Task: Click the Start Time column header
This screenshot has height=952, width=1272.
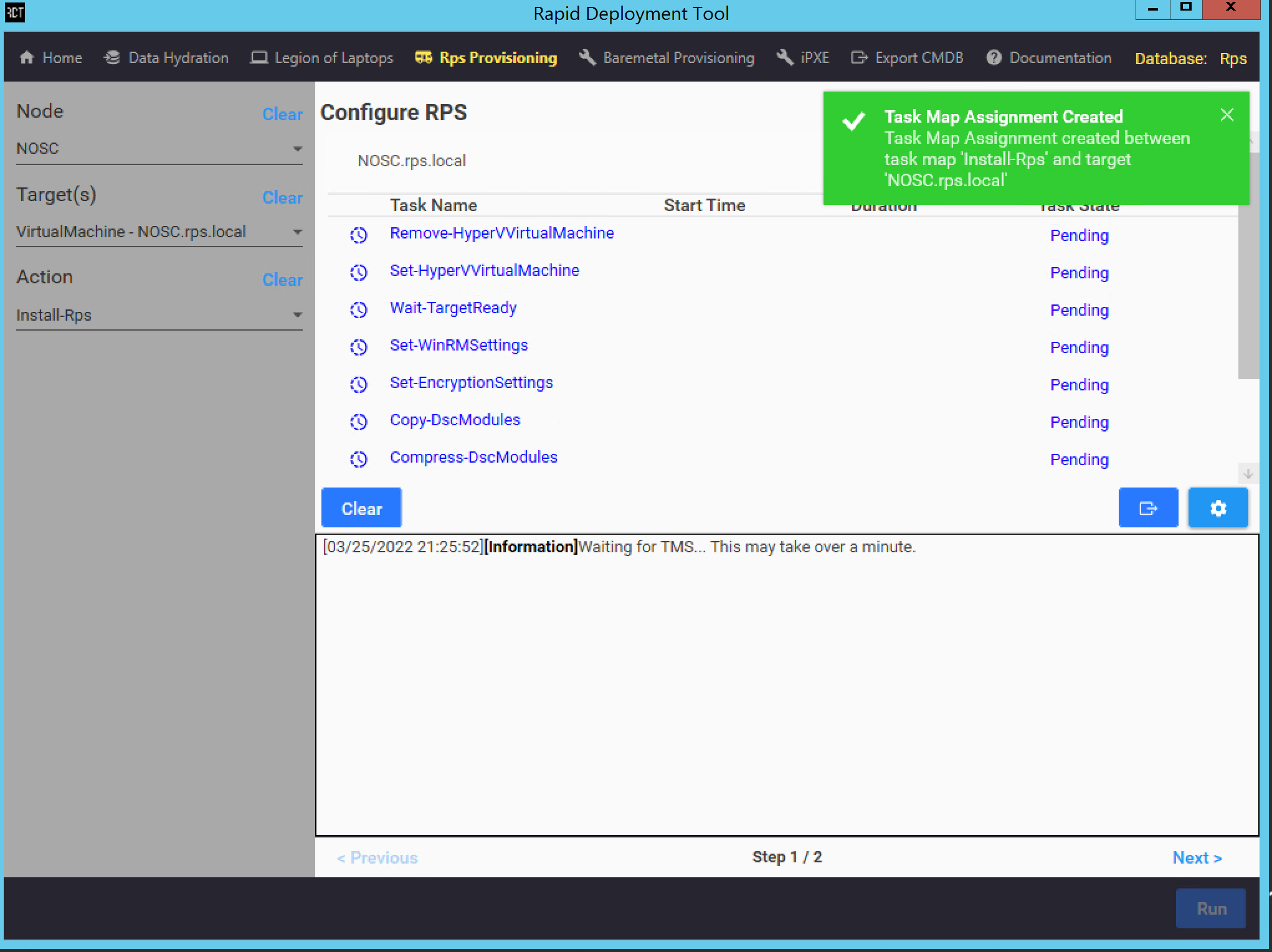Action: coord(705,205)
